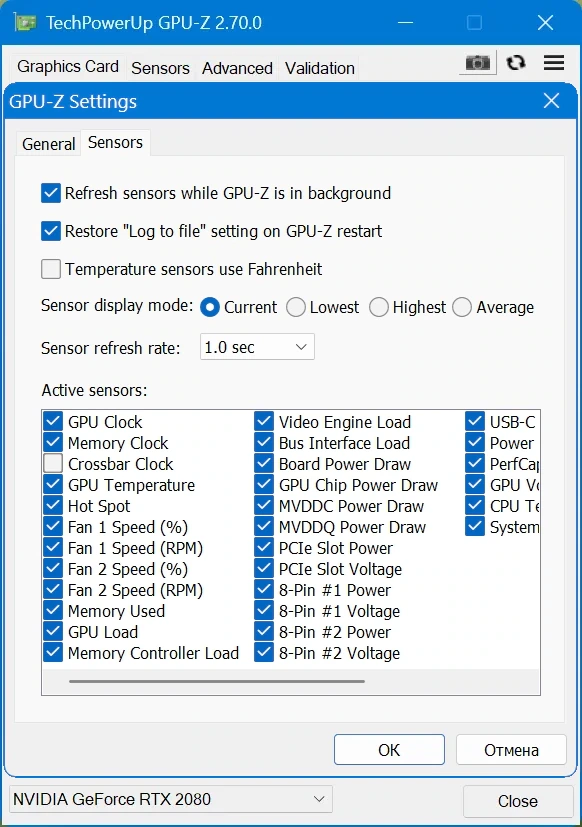Click the Отмена cancel button
Image resolution: width=582 pixels, height=827 pixels.
(511, 749)
